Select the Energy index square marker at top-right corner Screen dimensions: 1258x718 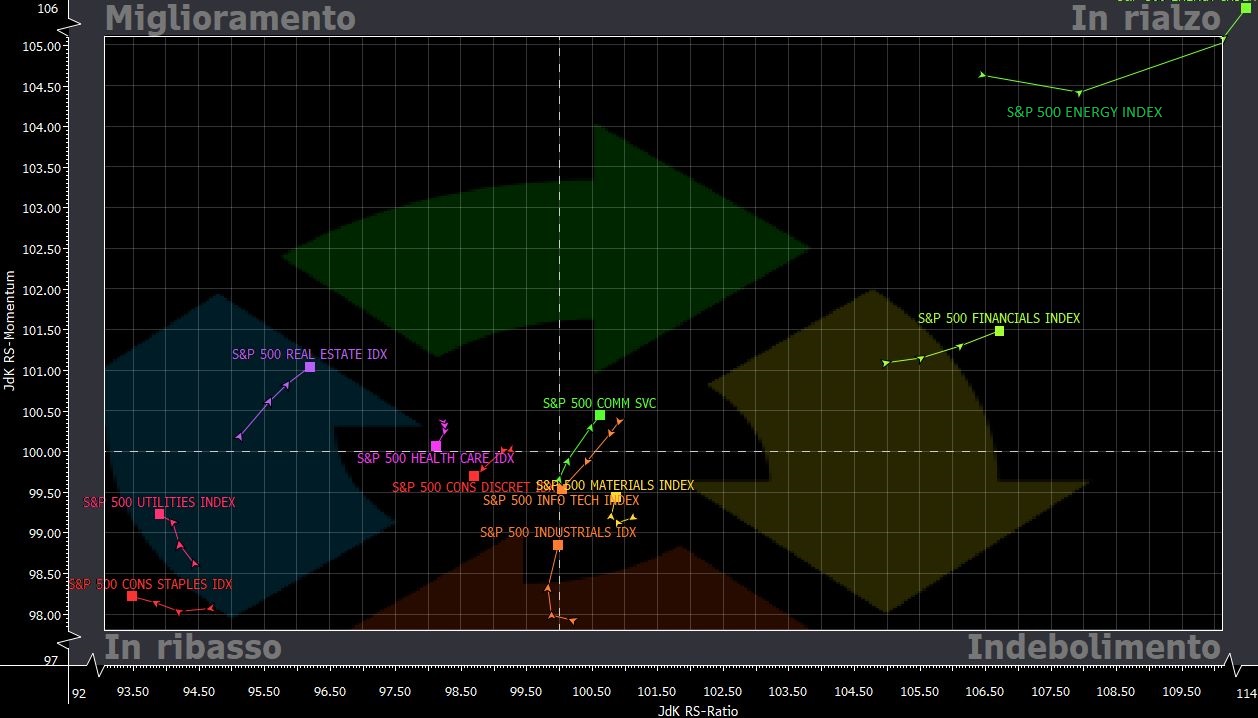coord(1246,7)
